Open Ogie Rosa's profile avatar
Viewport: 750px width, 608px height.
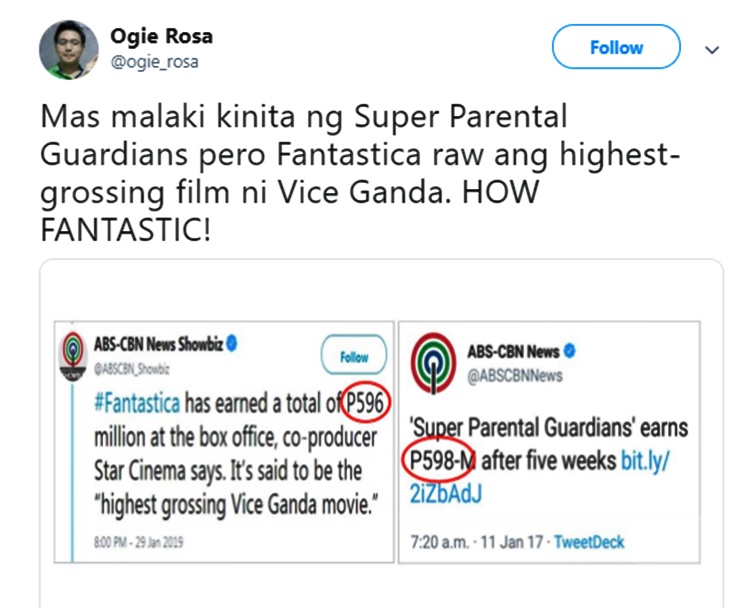pos(68,48)
